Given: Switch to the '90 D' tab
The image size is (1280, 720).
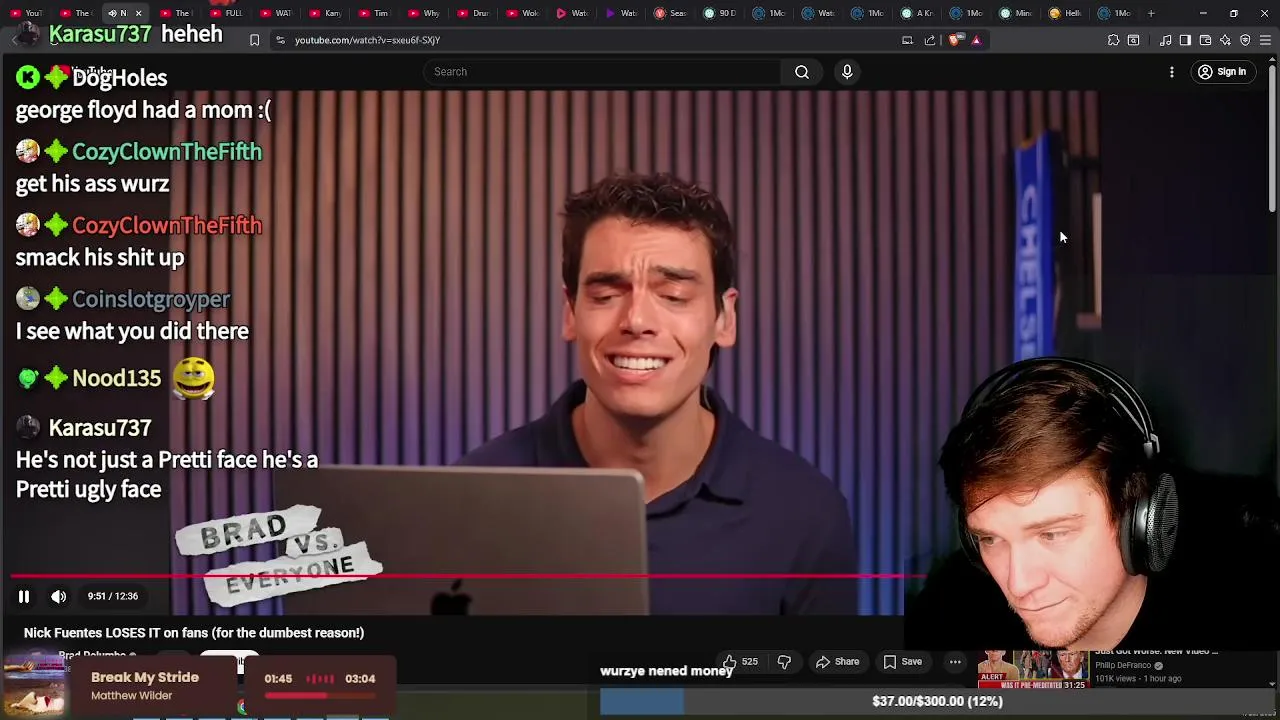Looking at the screenshot, I should [719, 13].
